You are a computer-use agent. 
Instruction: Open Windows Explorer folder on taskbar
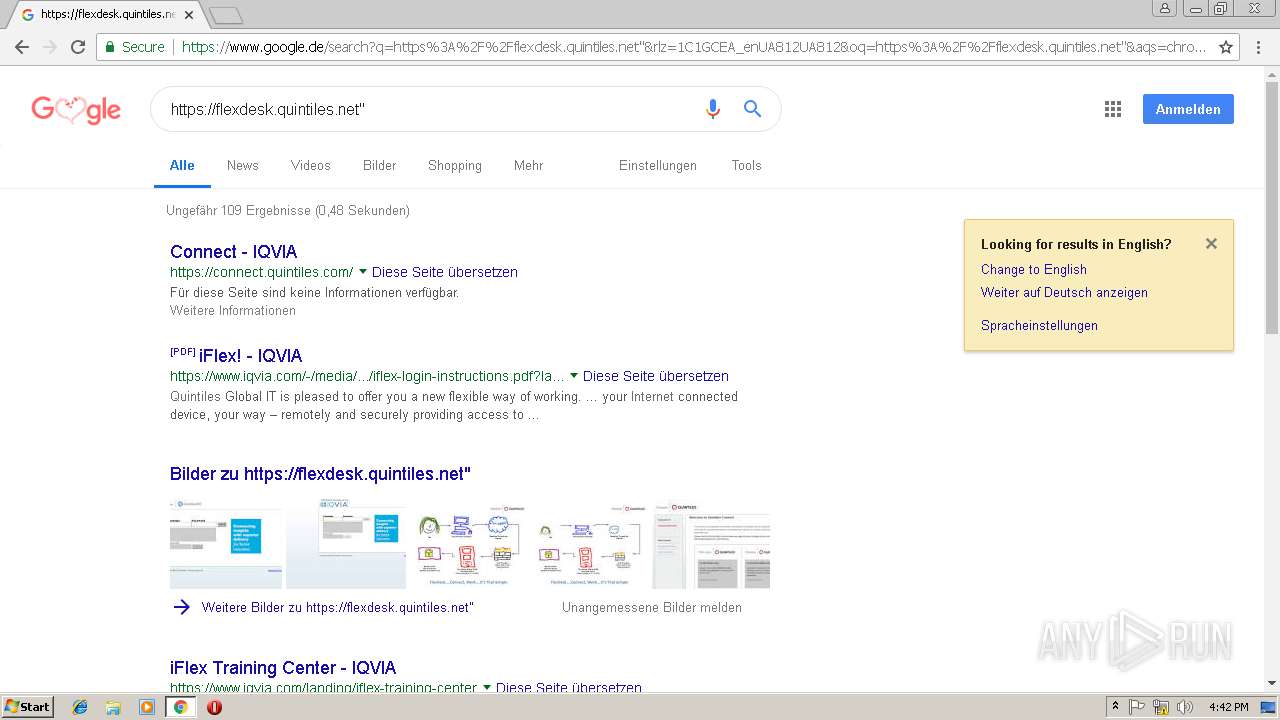[x=113, y=707]
